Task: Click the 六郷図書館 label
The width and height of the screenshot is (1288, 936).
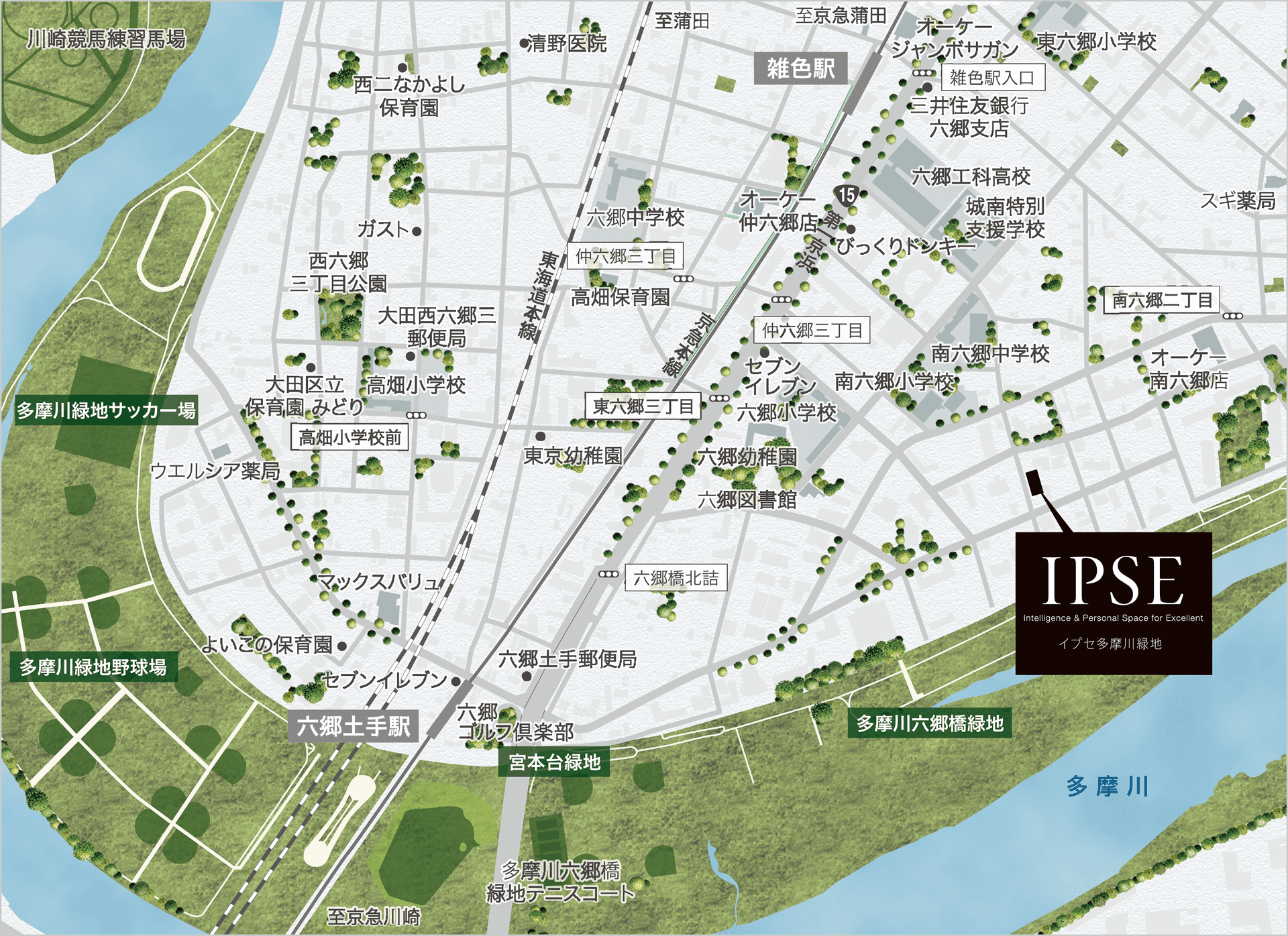Action: 747,500
